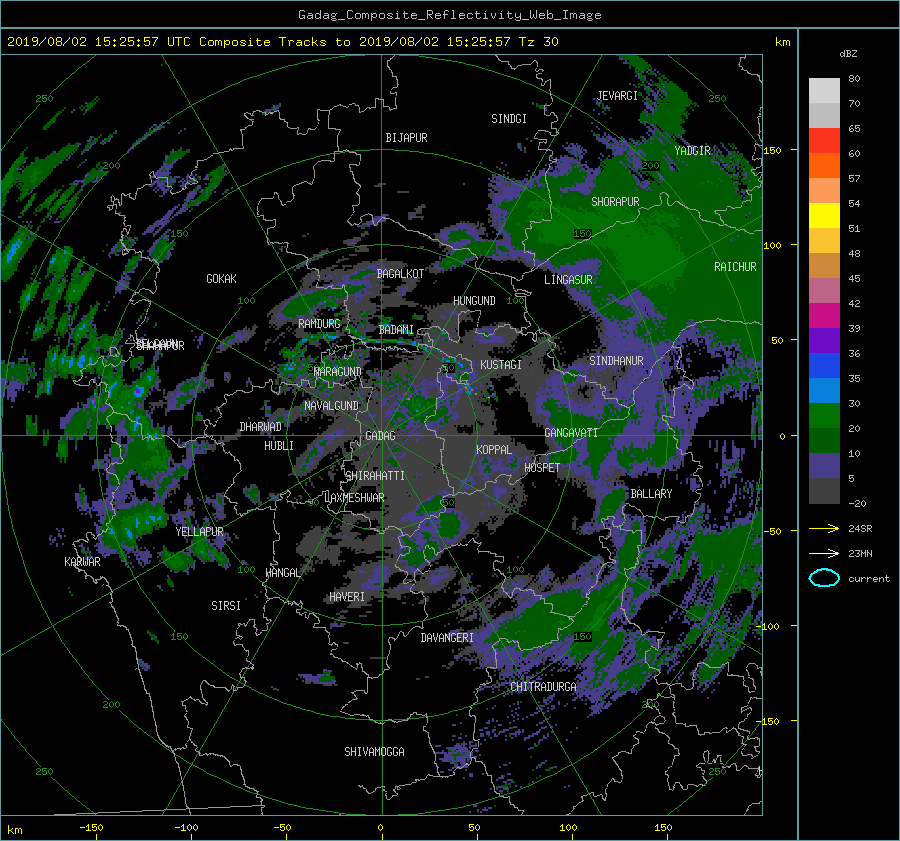This screenshot has height=841, width=900.
Task: Click the HOSPET city label
Action: point(542,468)
